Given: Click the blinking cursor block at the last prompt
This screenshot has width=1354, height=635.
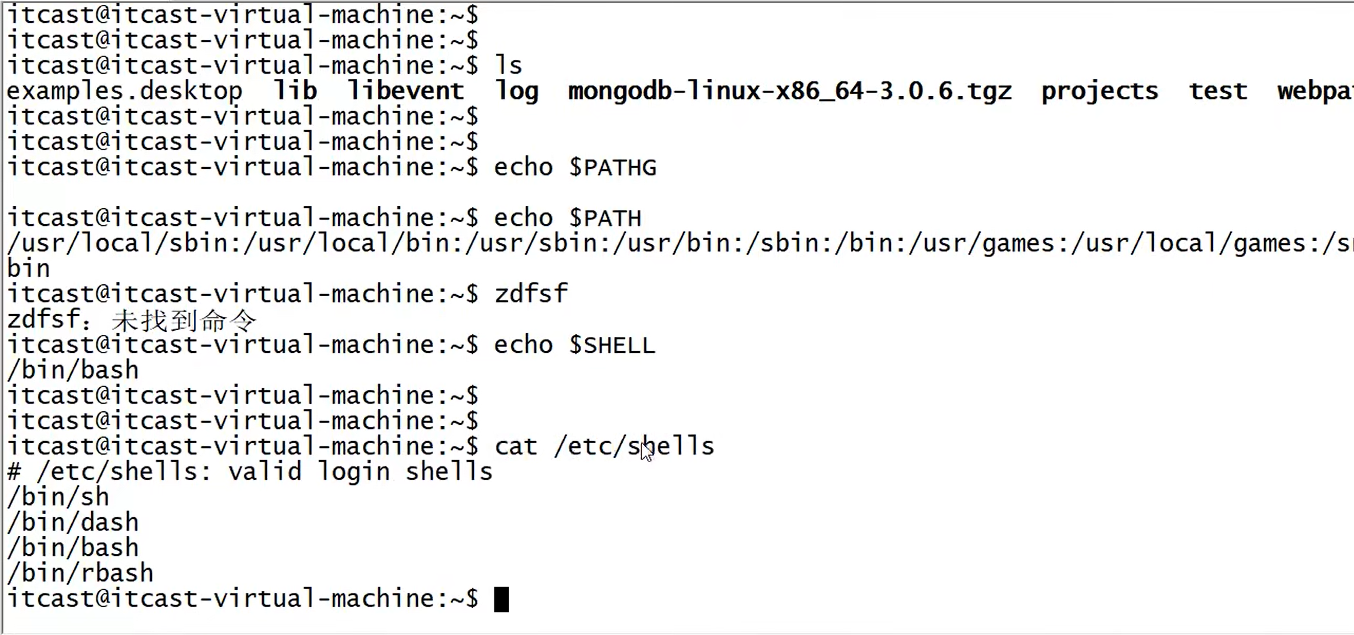Looking at the screenshot, I should pyautogui.click(x=502, y=599).
